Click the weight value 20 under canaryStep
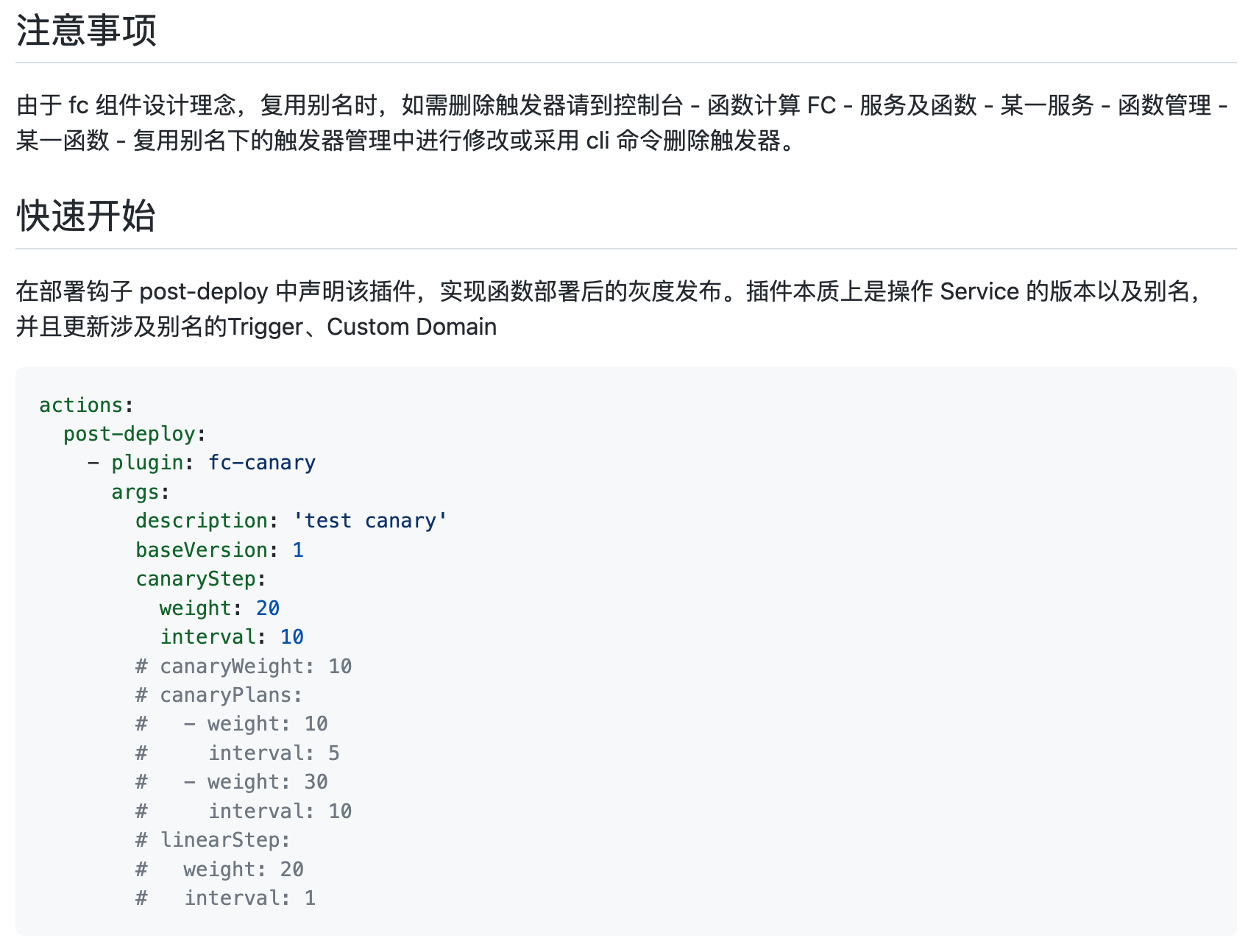The image size is (1248, 952). 268,608
